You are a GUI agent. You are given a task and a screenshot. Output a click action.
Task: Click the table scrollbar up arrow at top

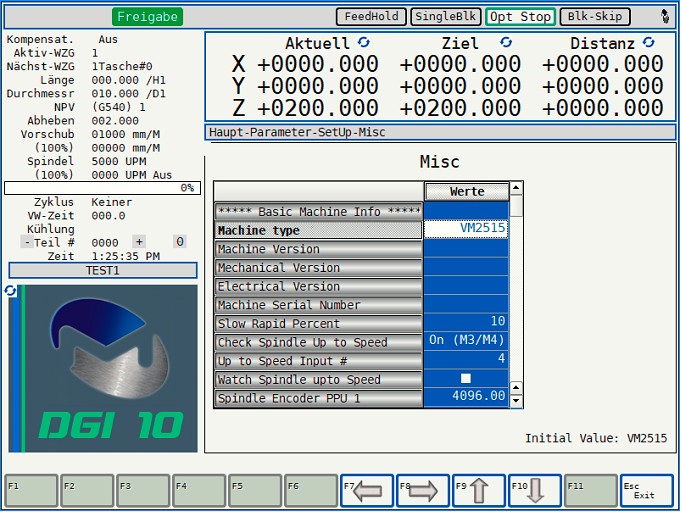pyautogui.click(x=516, y=188)
